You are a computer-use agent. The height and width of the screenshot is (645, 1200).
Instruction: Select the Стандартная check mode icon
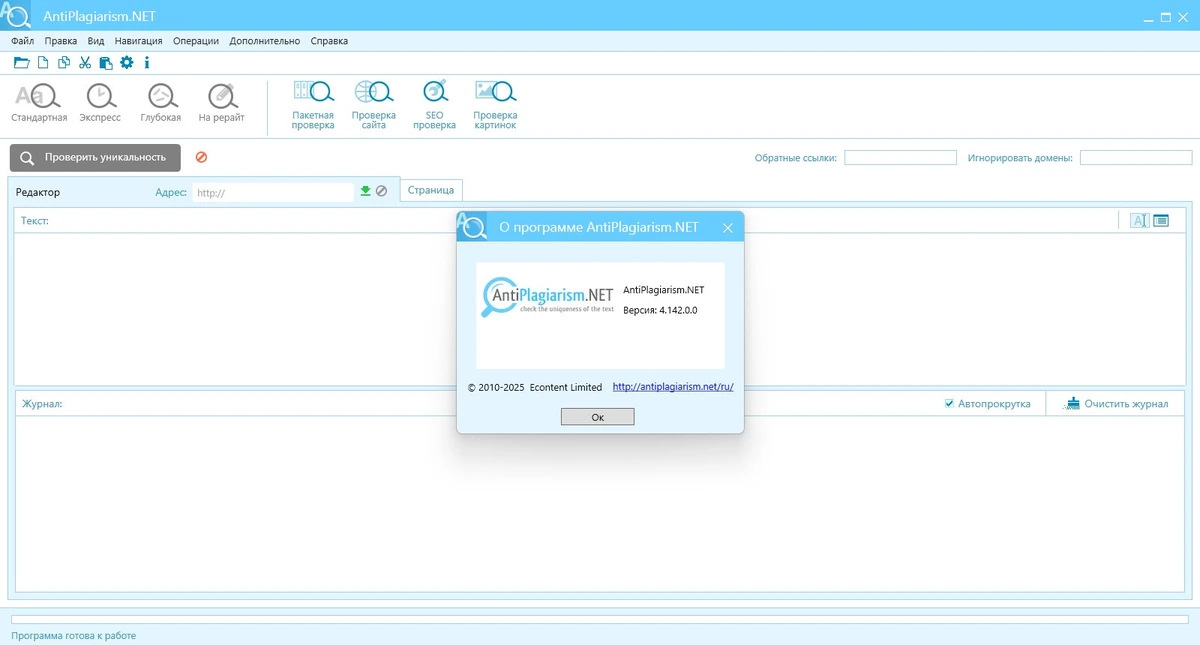[39, 103]
